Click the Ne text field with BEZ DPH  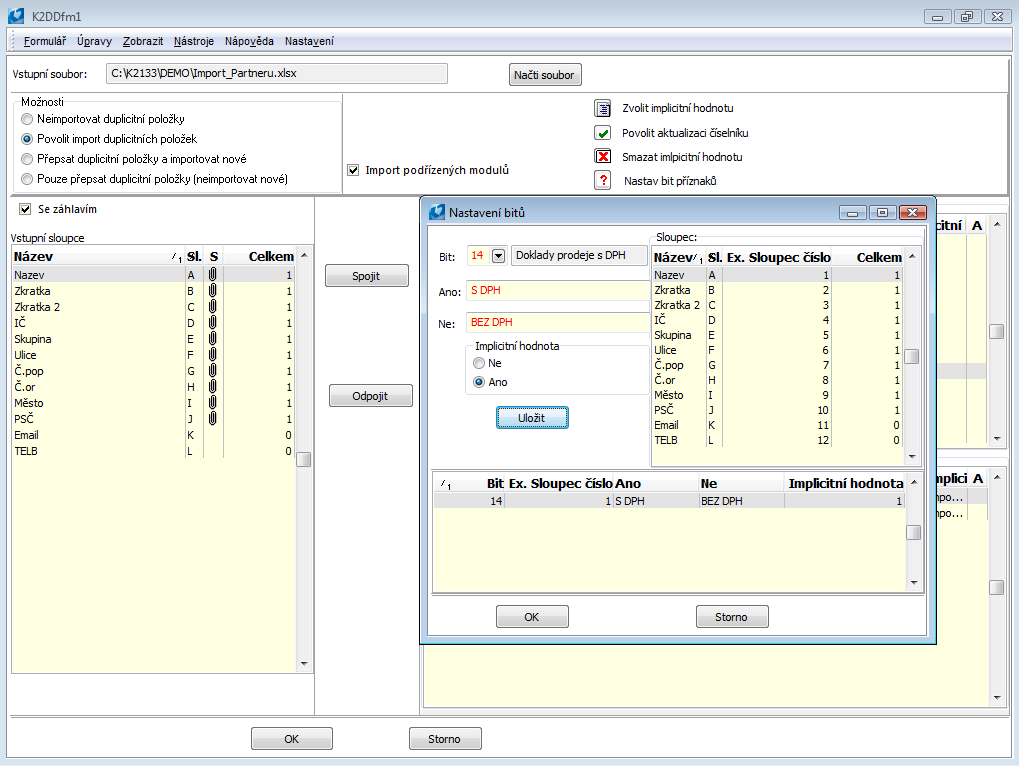(558, 322)
